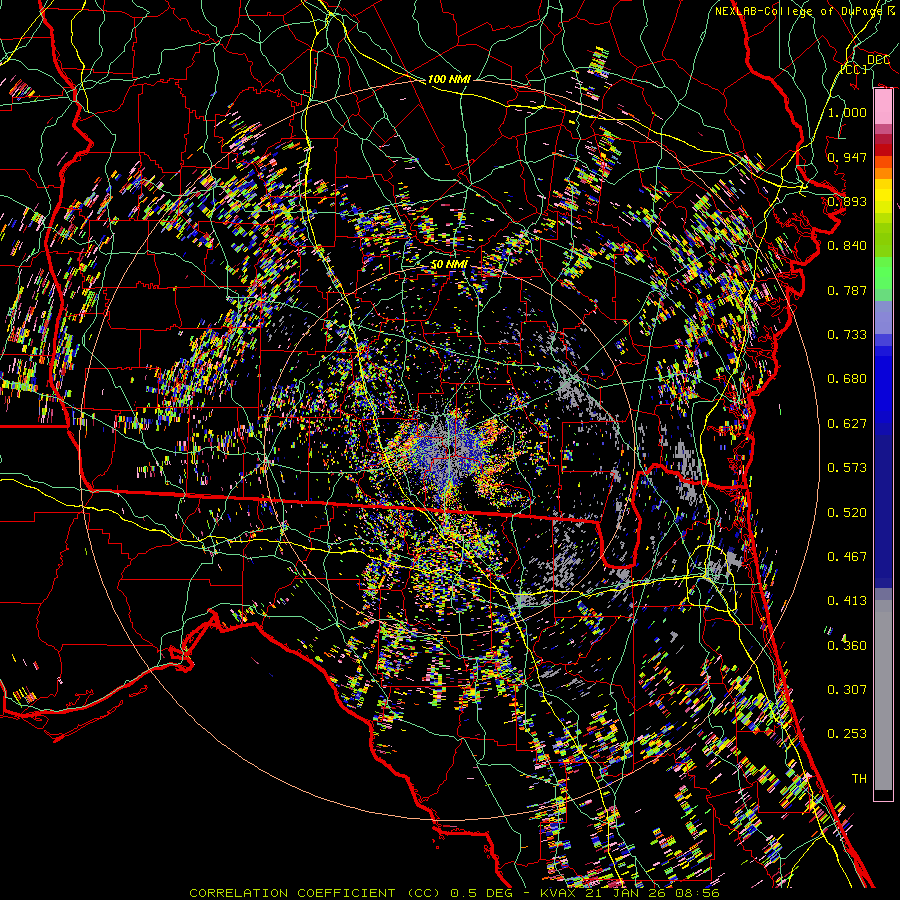Click the NEXLAB-College of DuPage credit text

click(x=803, y=11)
